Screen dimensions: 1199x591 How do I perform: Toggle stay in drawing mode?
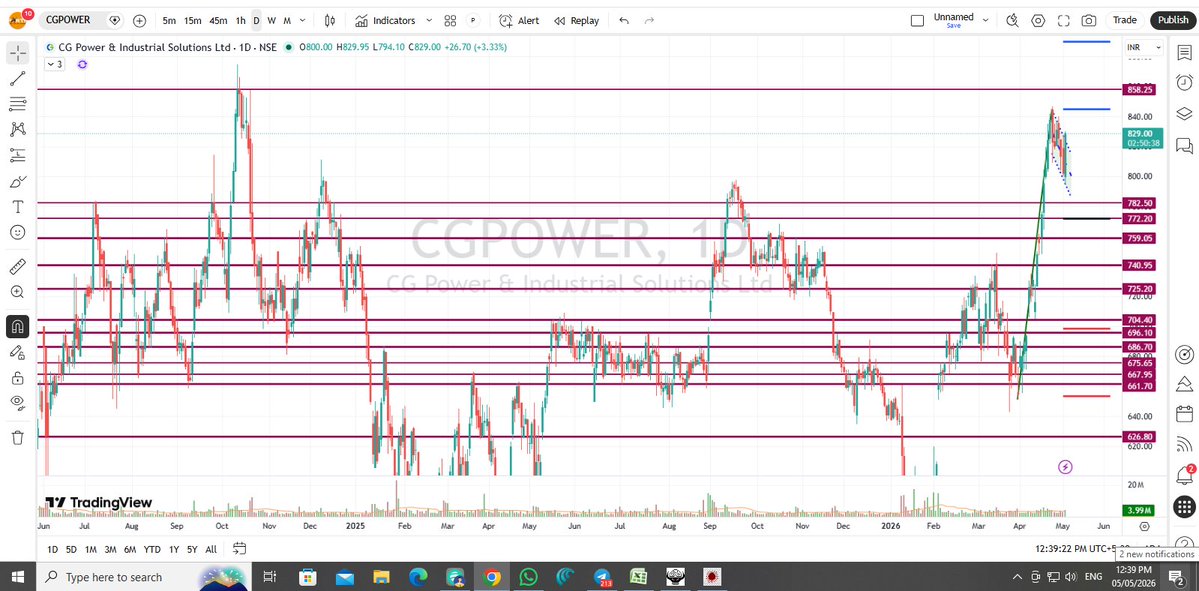coord(18,352)
